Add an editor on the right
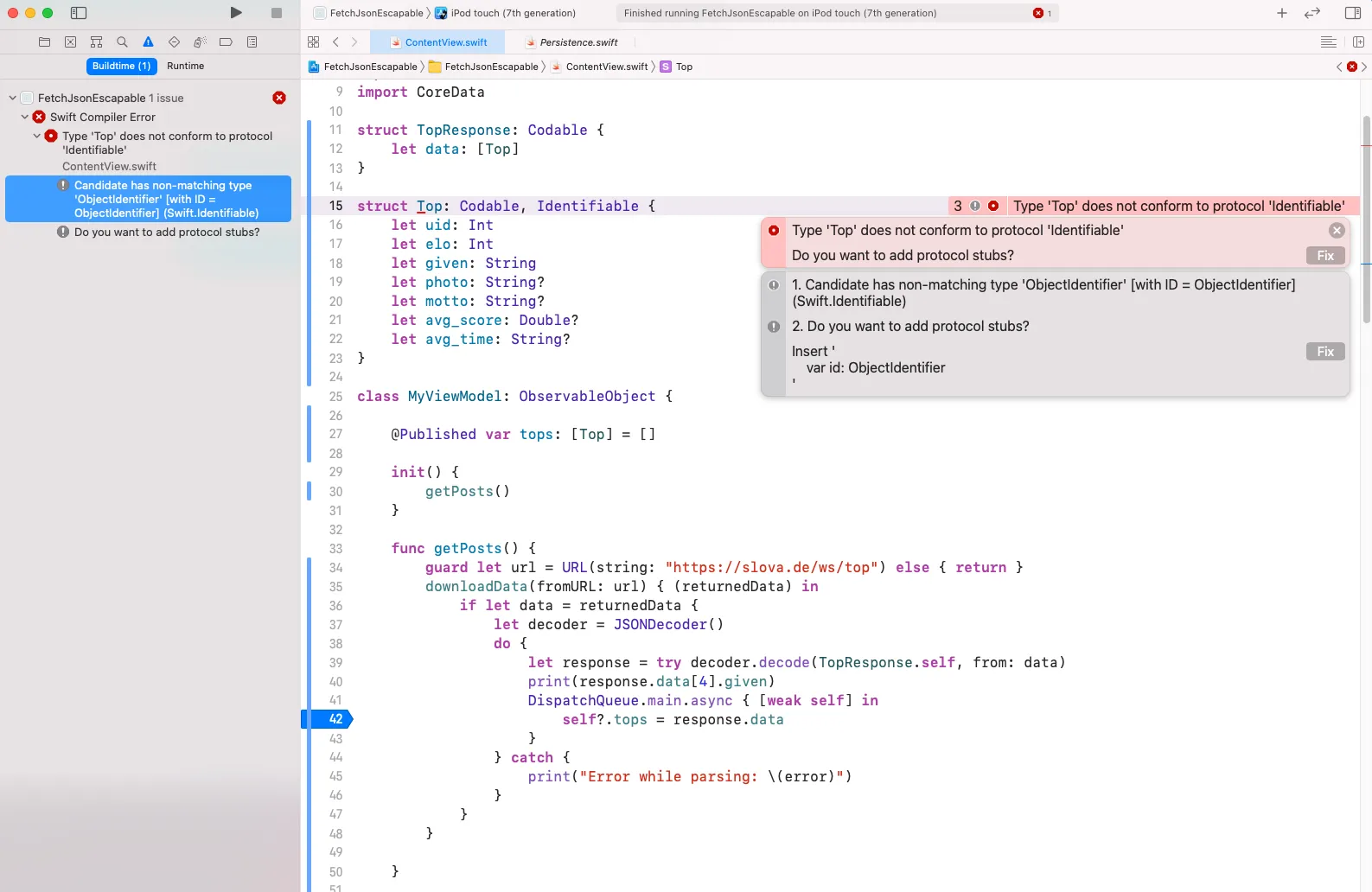 click(x=1358, y=42)
